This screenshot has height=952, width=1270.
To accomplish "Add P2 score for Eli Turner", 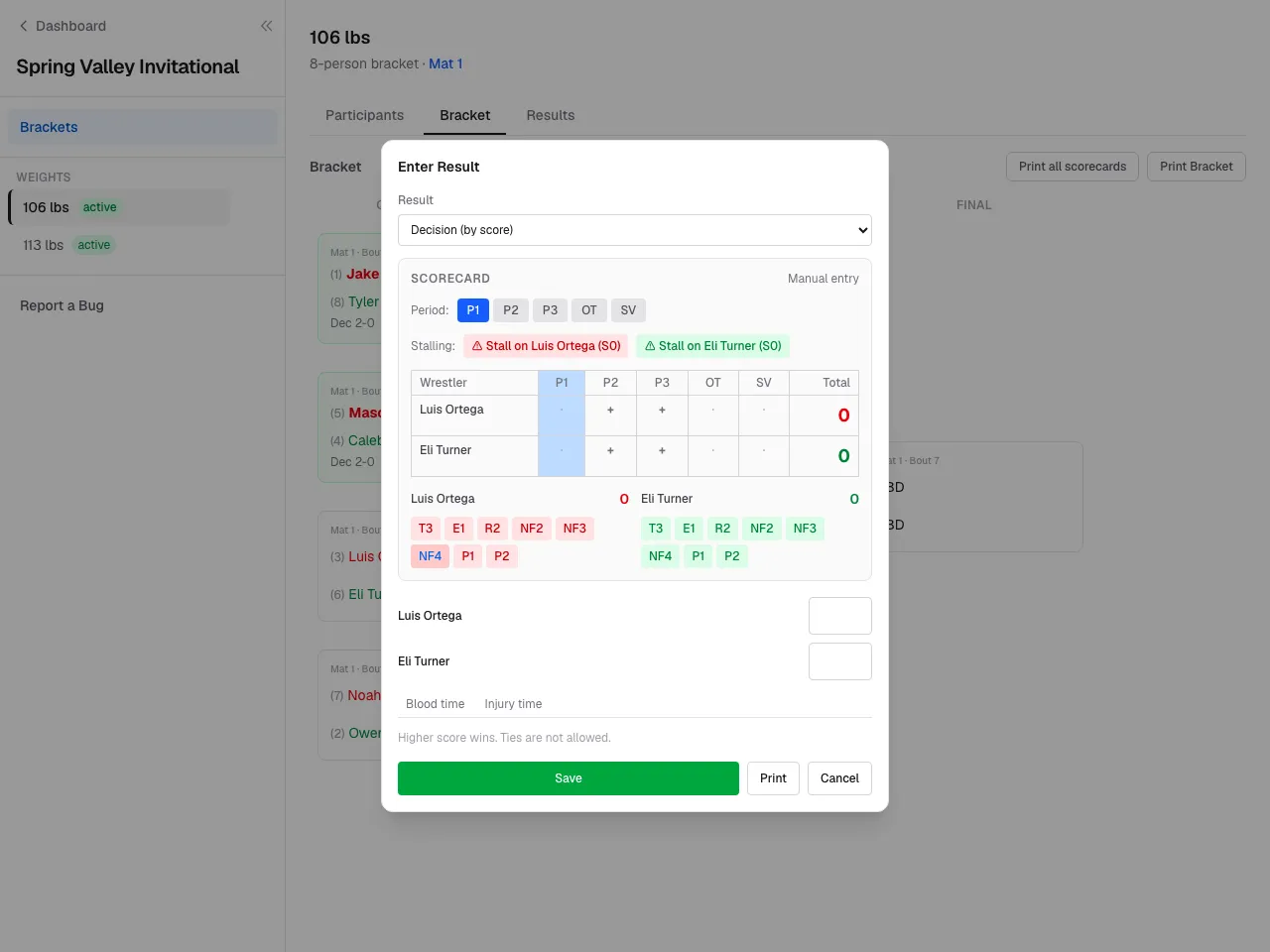I will 610,451.
